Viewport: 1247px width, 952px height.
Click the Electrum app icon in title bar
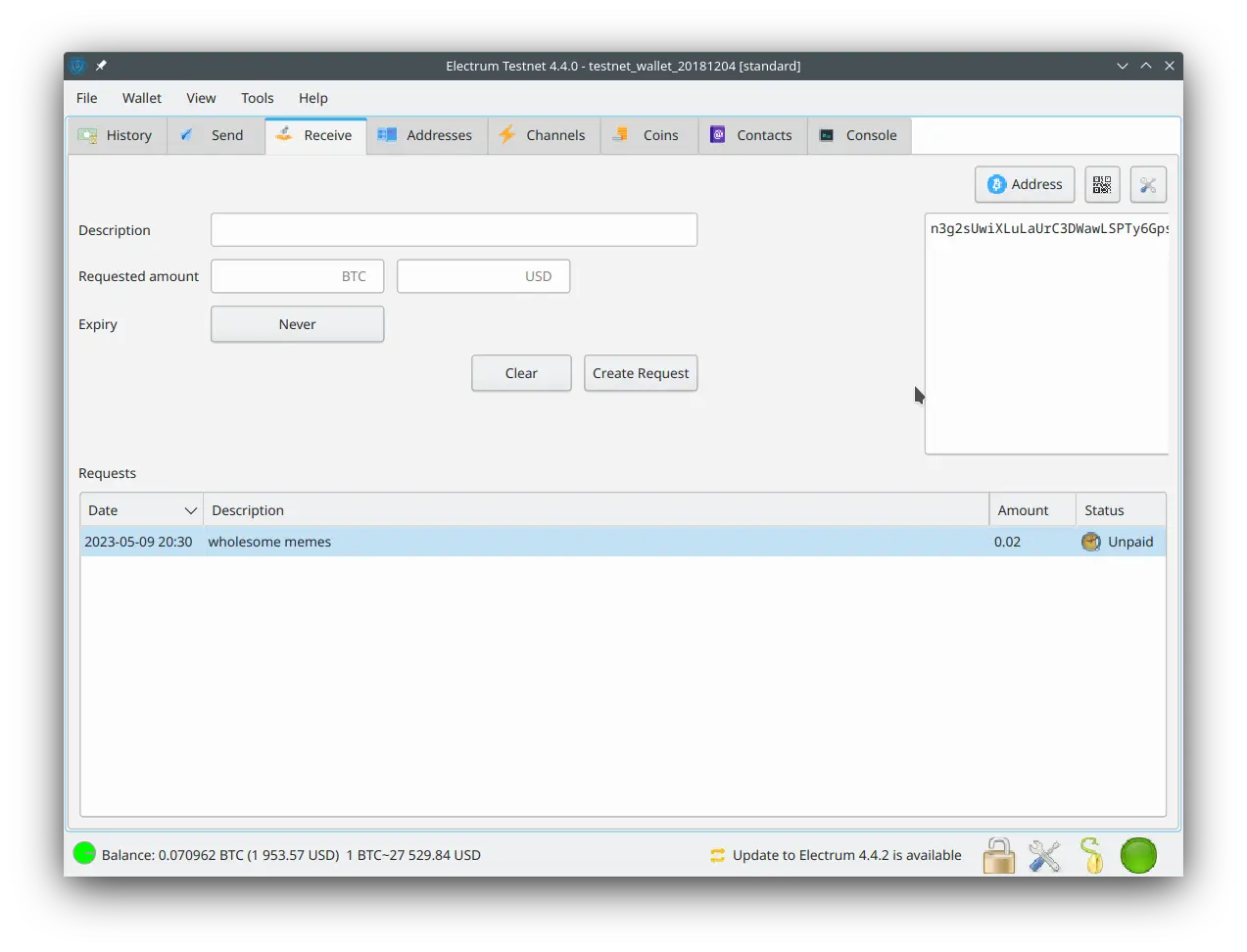78,66
